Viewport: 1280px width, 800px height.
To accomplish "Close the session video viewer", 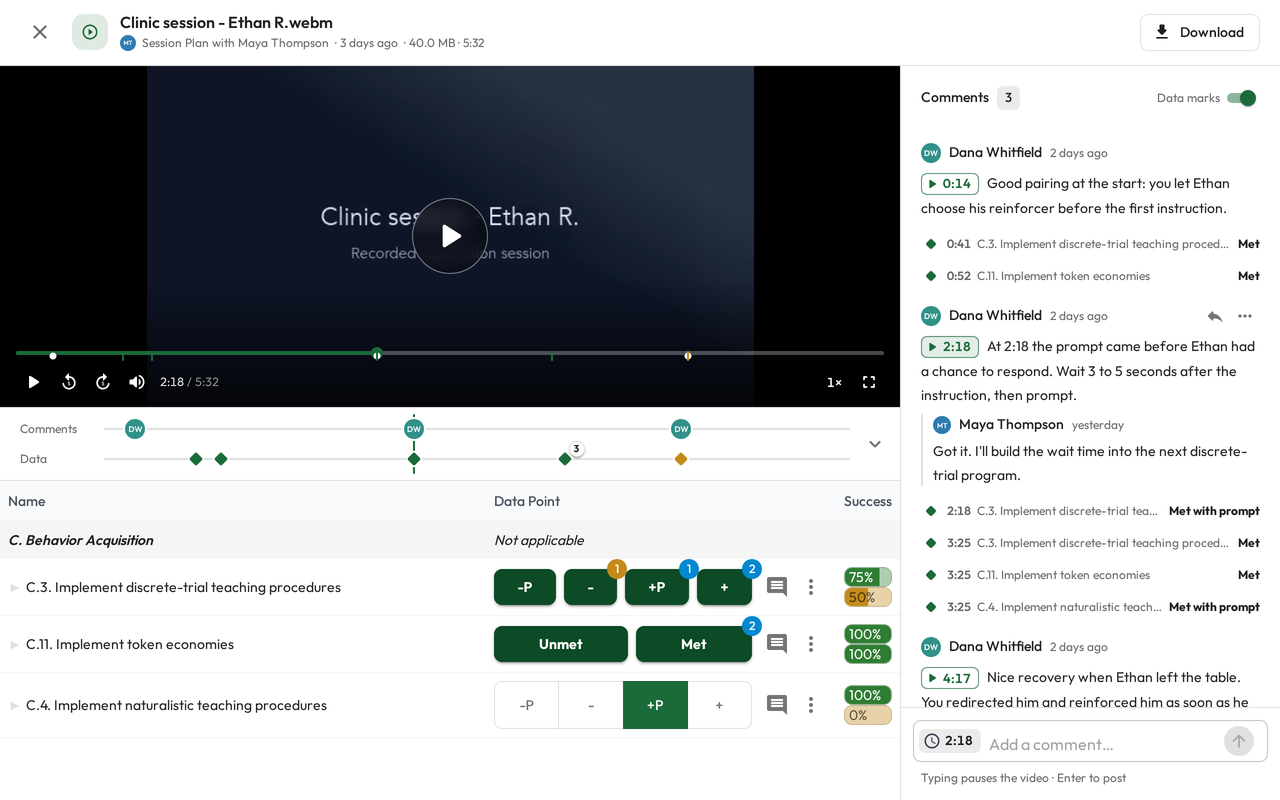I will (40, 32).
